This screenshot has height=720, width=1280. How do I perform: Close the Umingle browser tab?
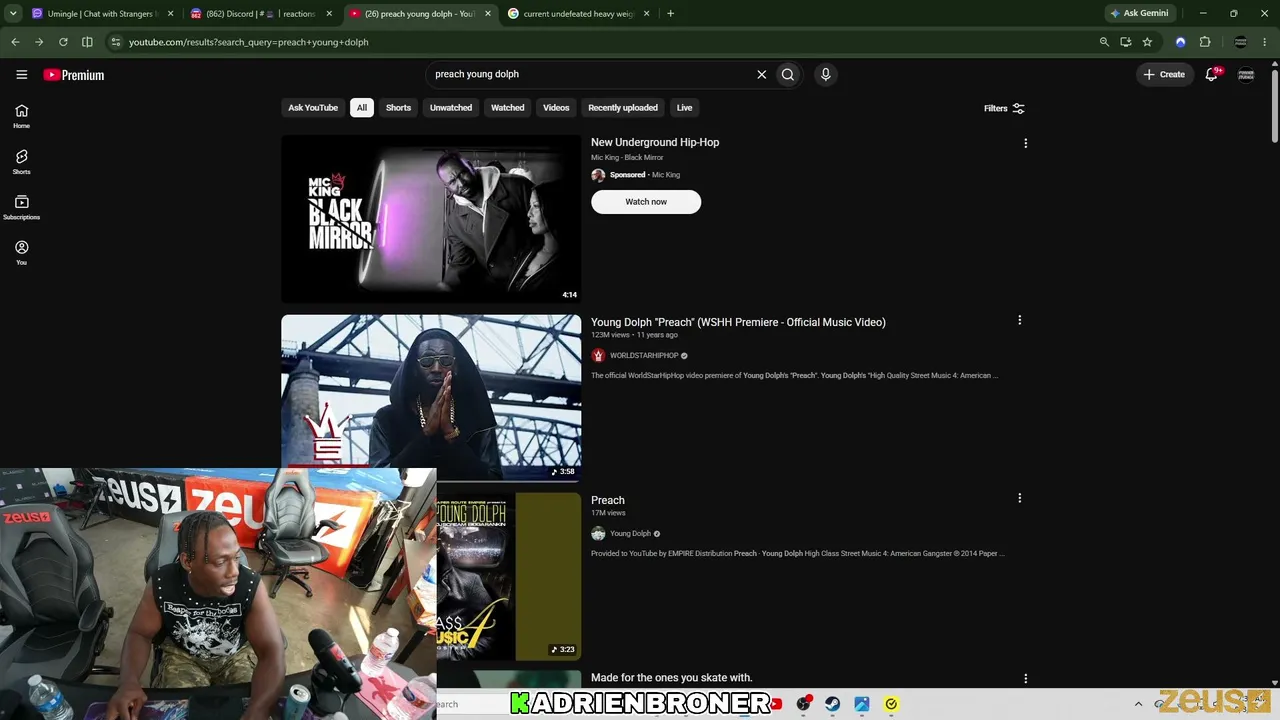pyautogui.click(x=171, y=14)
